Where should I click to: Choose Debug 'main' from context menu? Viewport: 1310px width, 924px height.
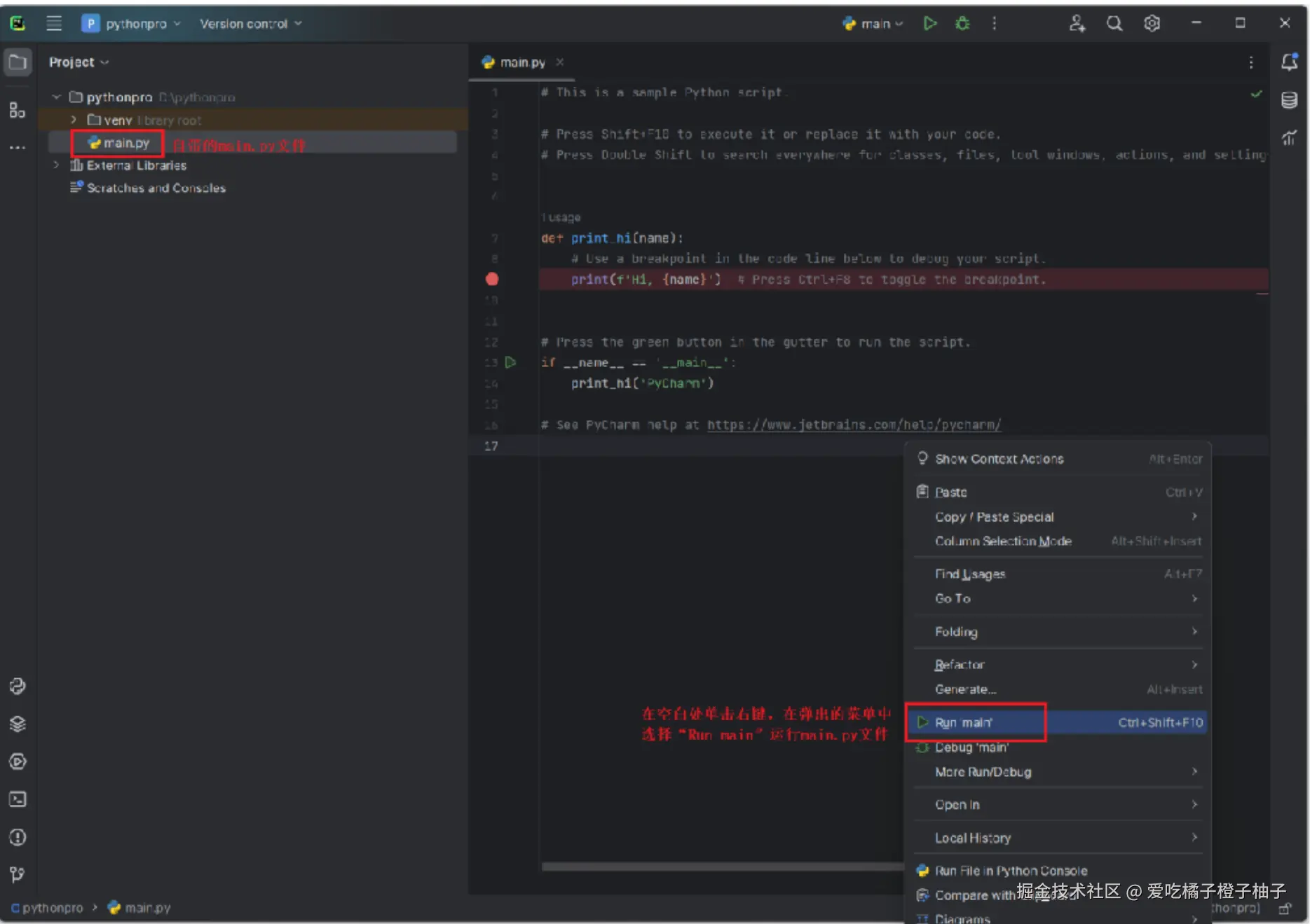point(1058,747)
